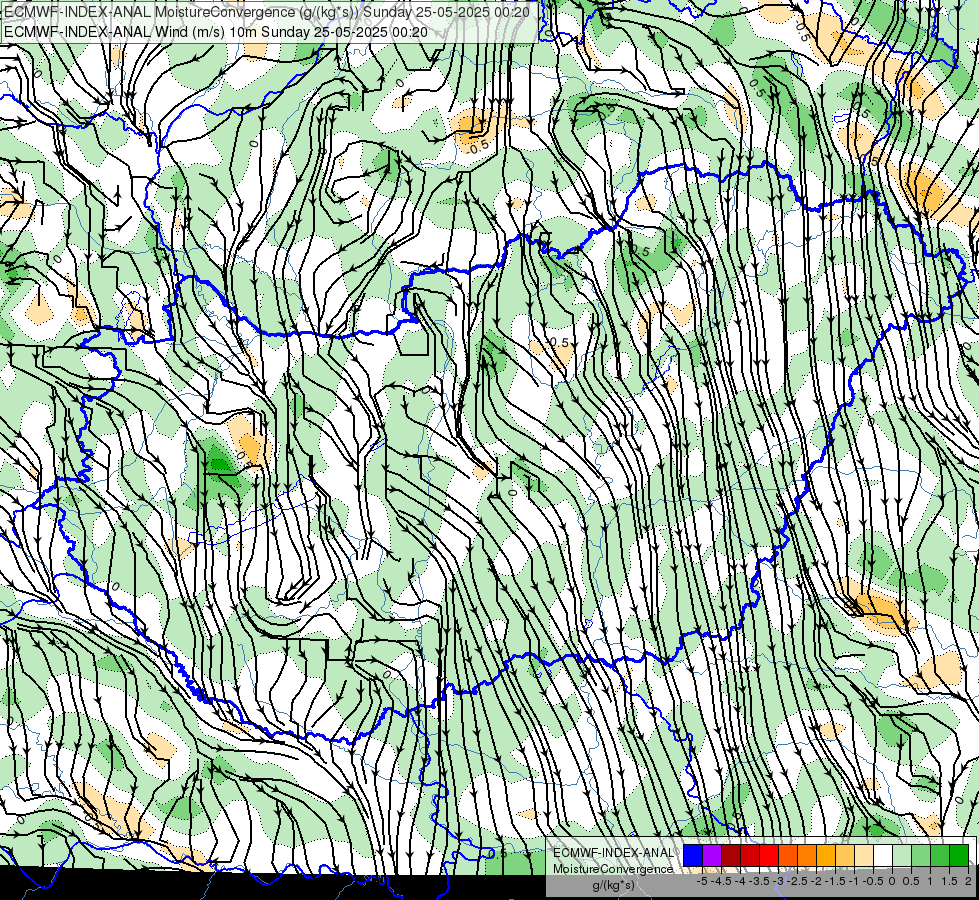Click the "-5" legend tick label
The width and height of the screenshot is (979, 900).
[x=702, y=881]
